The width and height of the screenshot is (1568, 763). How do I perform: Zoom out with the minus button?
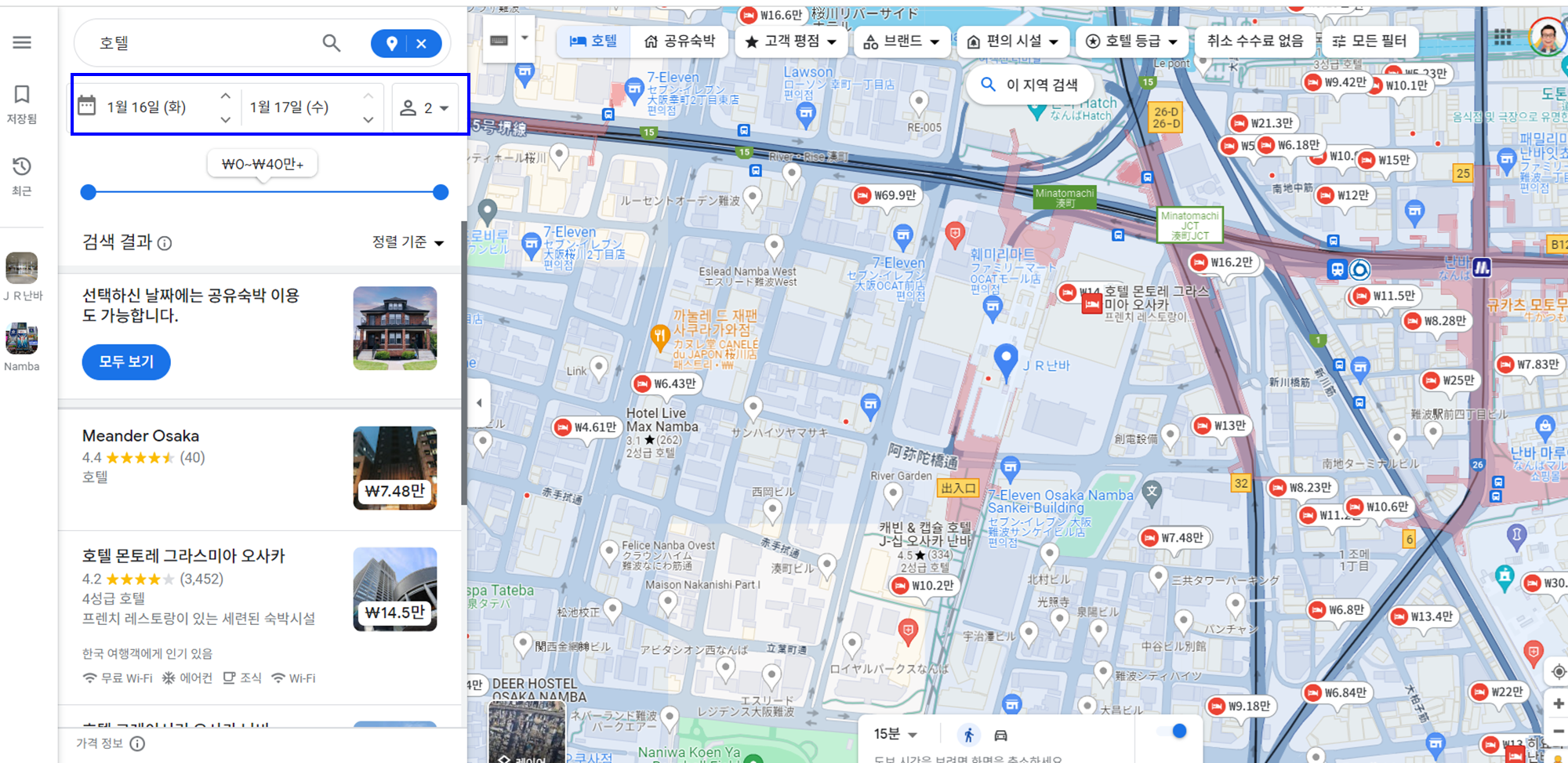[x=1559, y=731]
